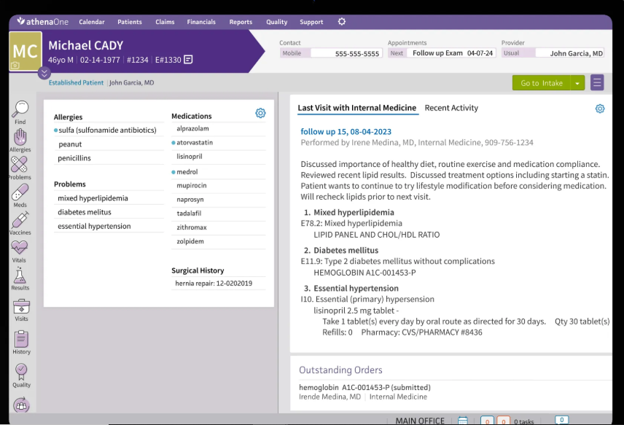
Task: Open the Claims menu
Action: click(x=165, y=22)
